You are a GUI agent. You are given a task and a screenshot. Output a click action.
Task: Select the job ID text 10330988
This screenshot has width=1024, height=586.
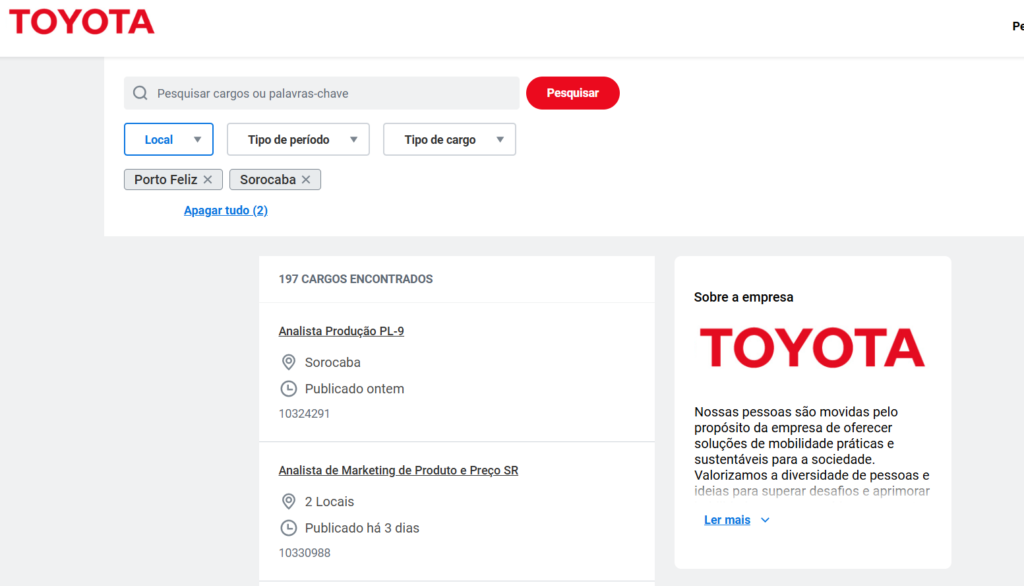(304, 553)
